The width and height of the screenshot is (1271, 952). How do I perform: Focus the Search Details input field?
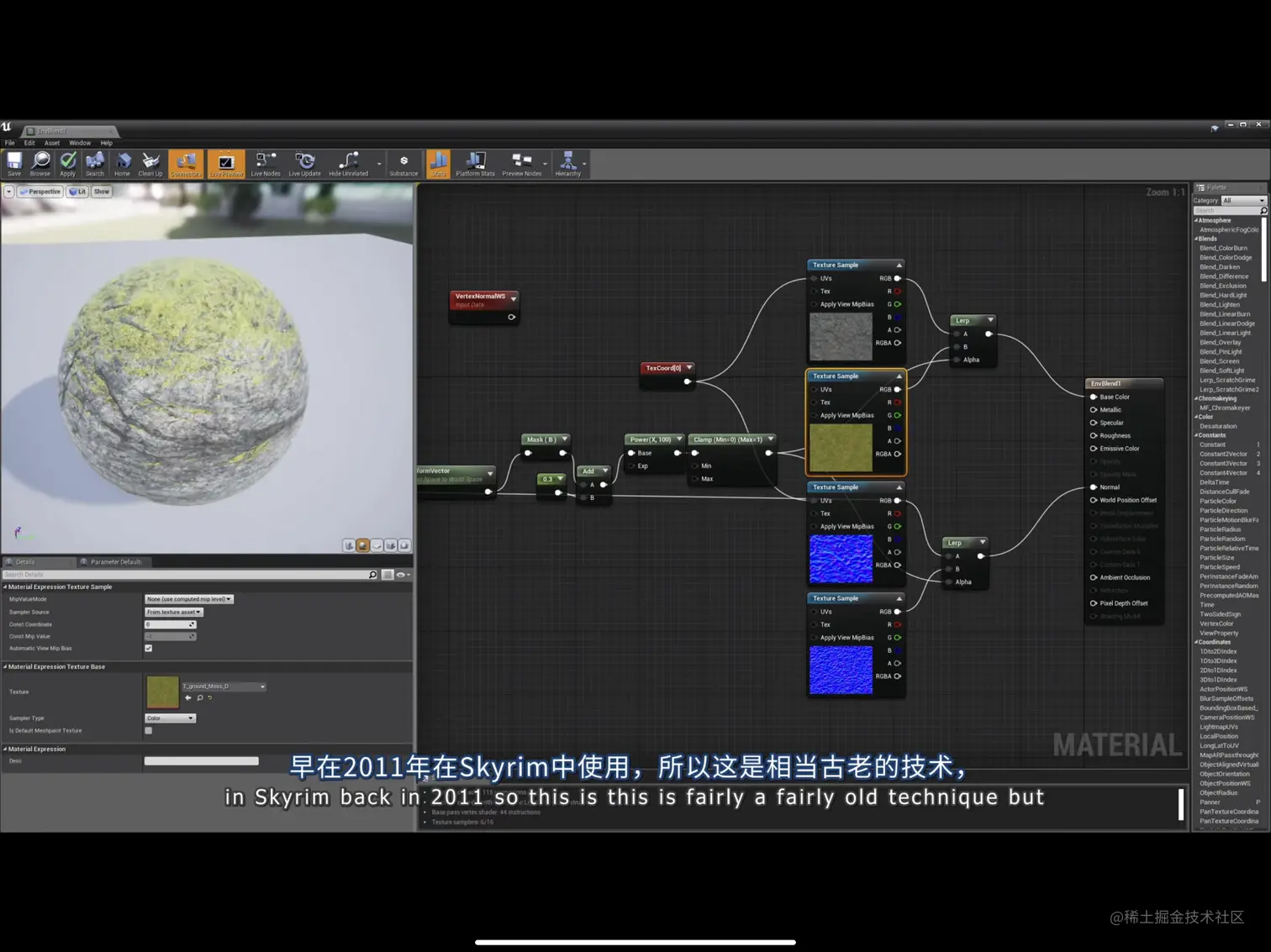[190, 575]
